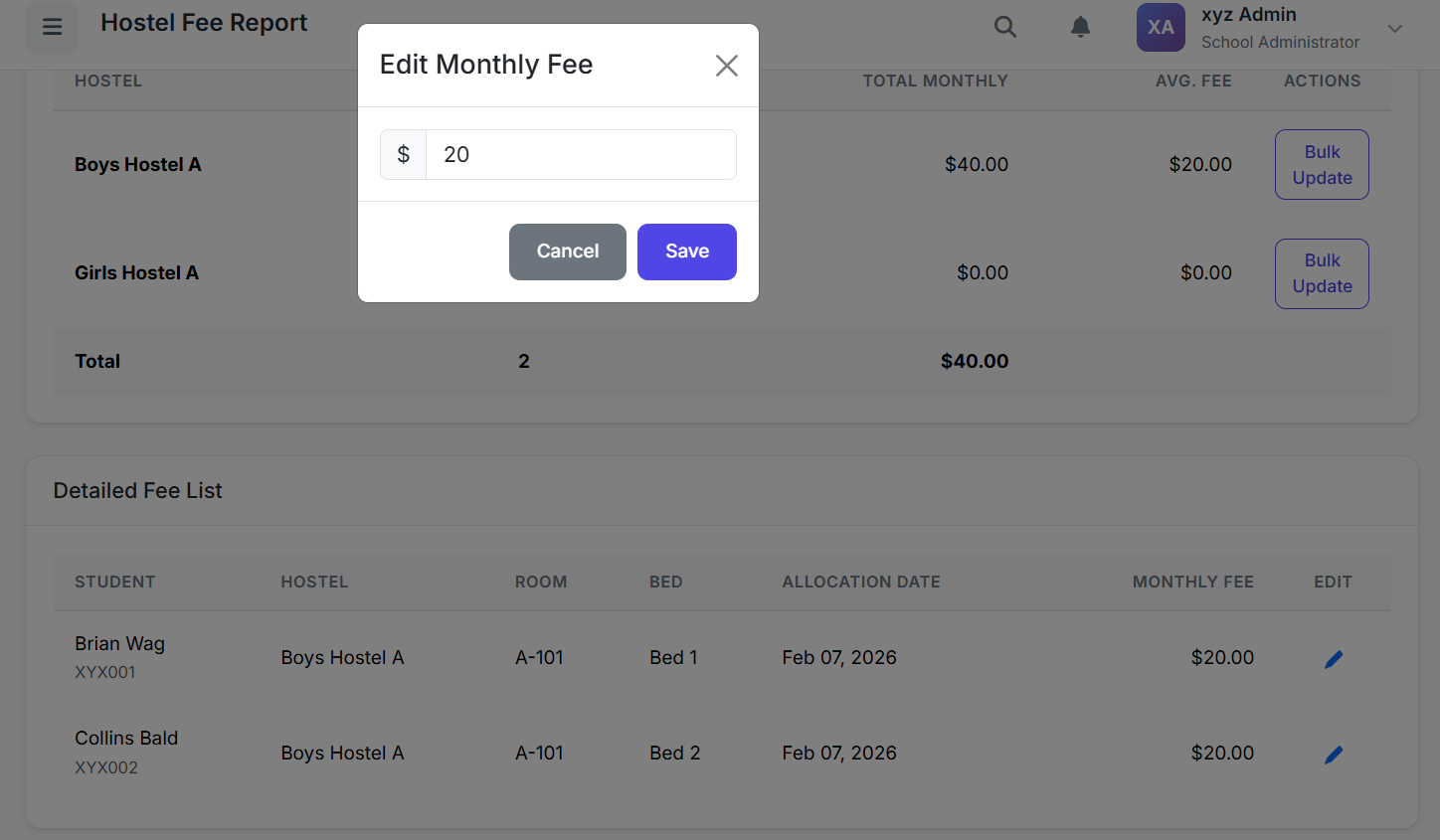Expand the xyz Admin profile dropdown
This screenshot has width=1440, height=840.
(1395, 29)
